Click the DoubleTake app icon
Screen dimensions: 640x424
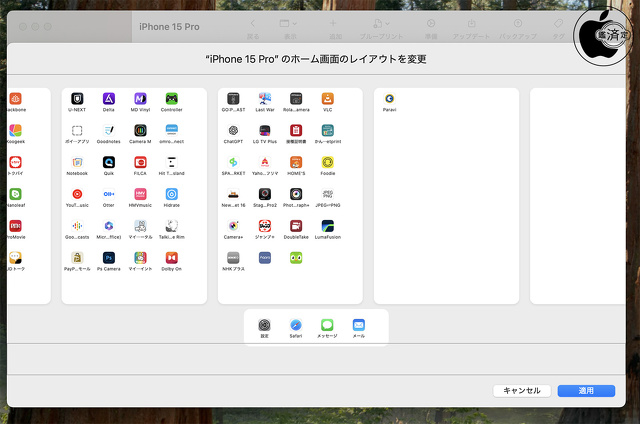tap(296, 225)
